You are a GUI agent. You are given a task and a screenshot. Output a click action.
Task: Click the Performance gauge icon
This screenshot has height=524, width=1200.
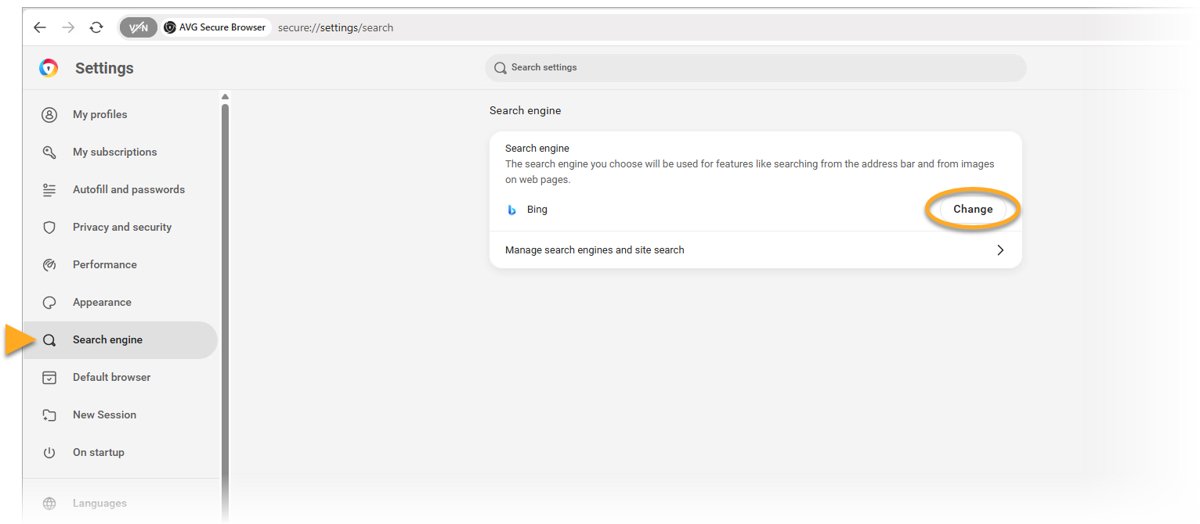point(49,265)
